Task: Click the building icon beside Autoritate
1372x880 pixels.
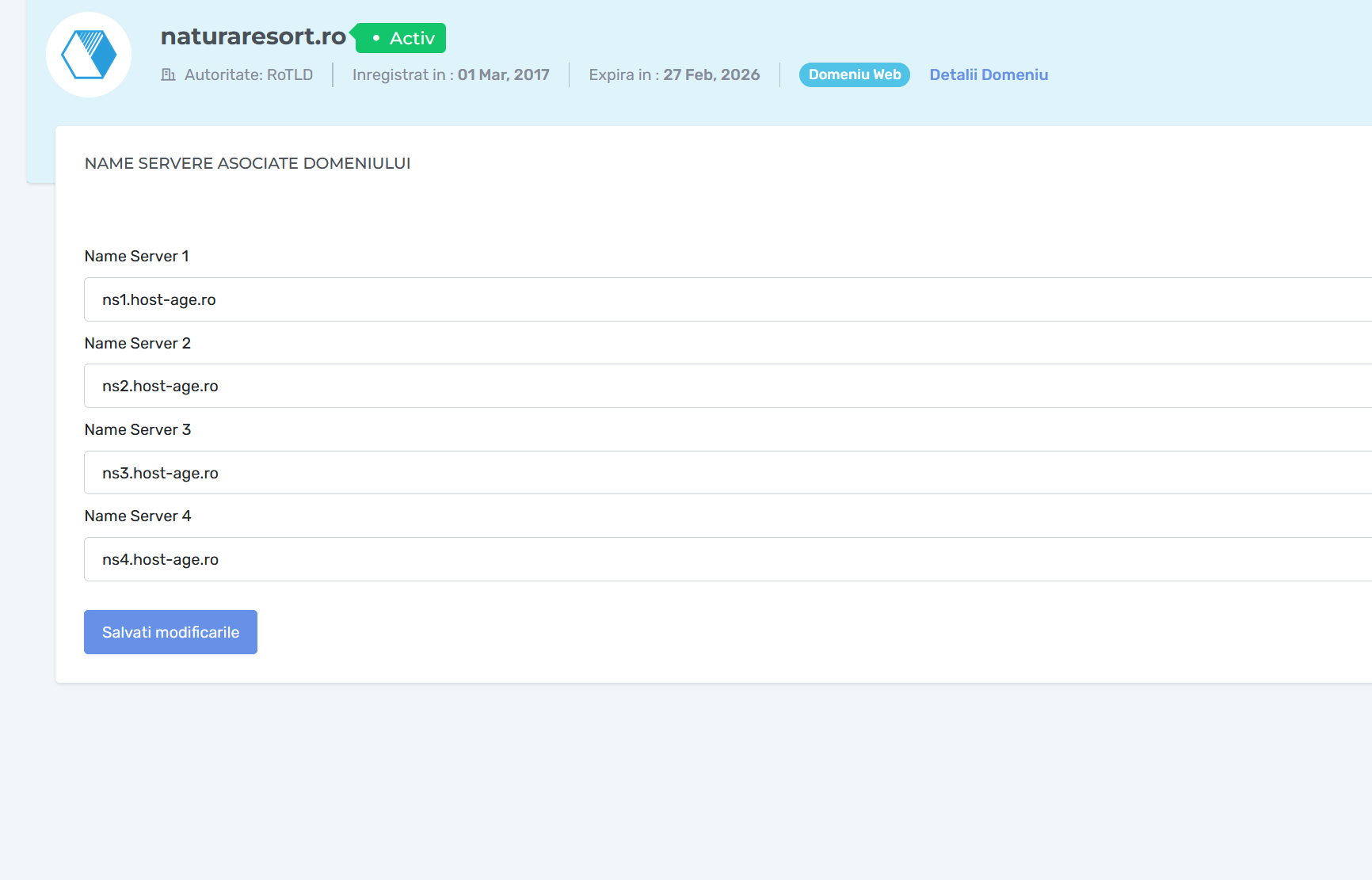Action: pyautogui.click(x=168, y=74)
